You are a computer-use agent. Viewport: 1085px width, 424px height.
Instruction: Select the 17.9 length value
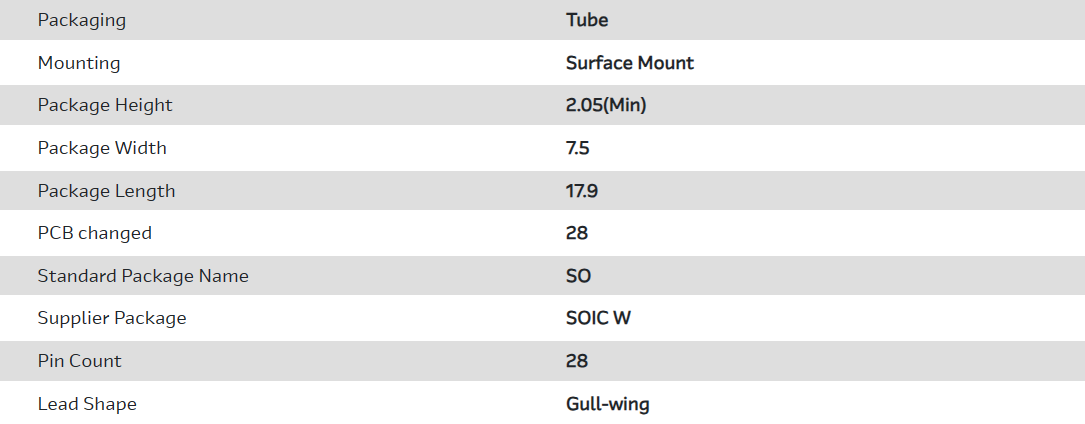(x=582, y=191)
